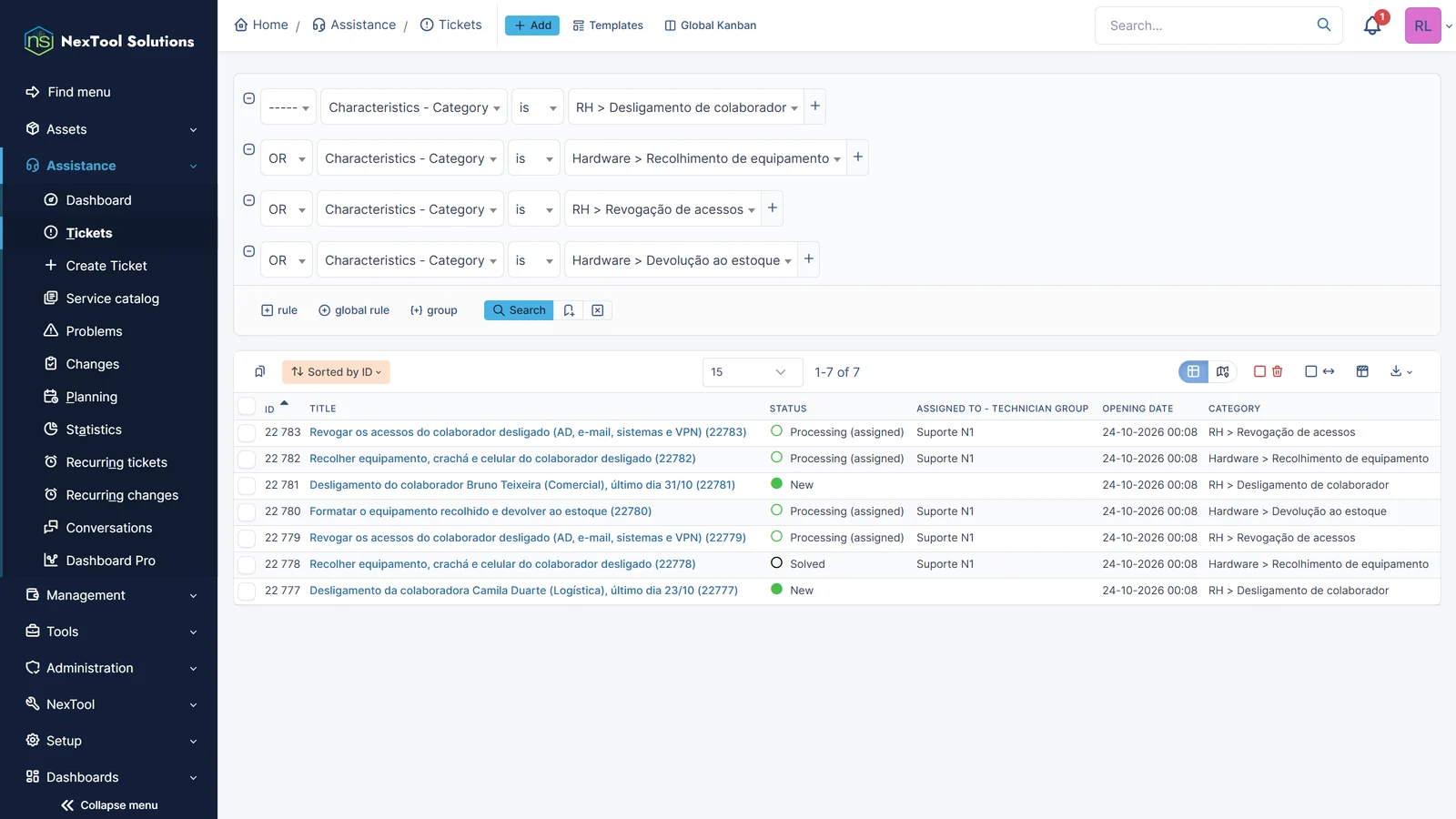Viewport: 1456px width, 819px height.
Task: Add criterion after 'RH > Revogação de acessos'
Action: tap(772, 208)
